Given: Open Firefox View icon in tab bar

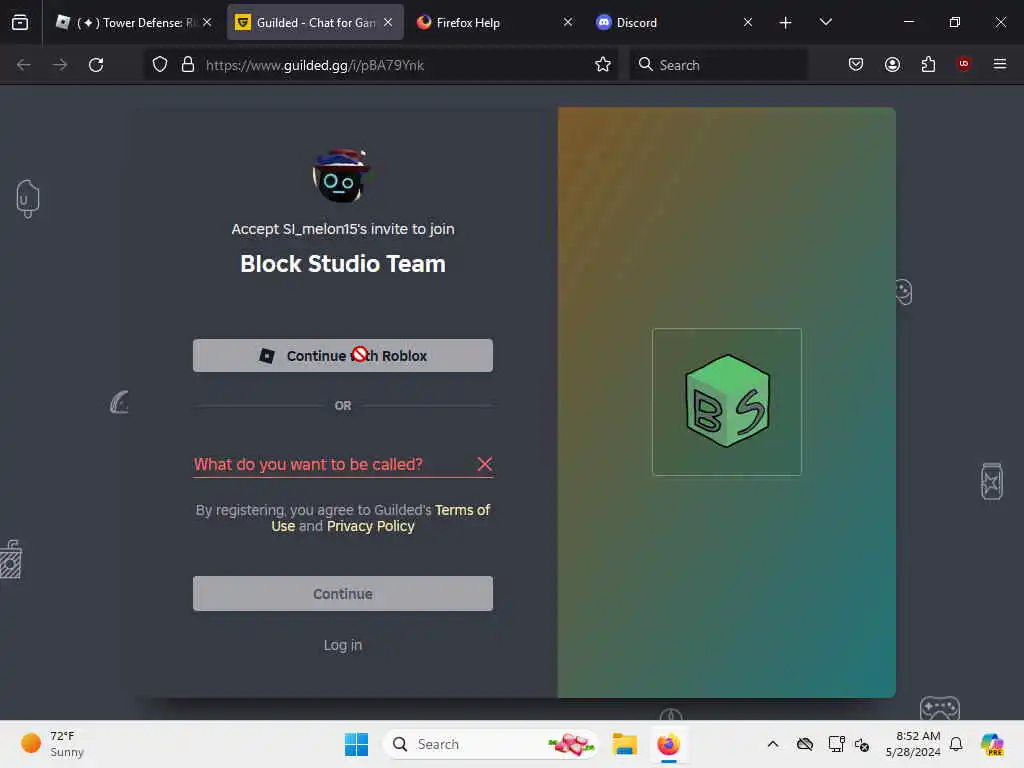Looking at the screenshot, I should click(20, 23).
